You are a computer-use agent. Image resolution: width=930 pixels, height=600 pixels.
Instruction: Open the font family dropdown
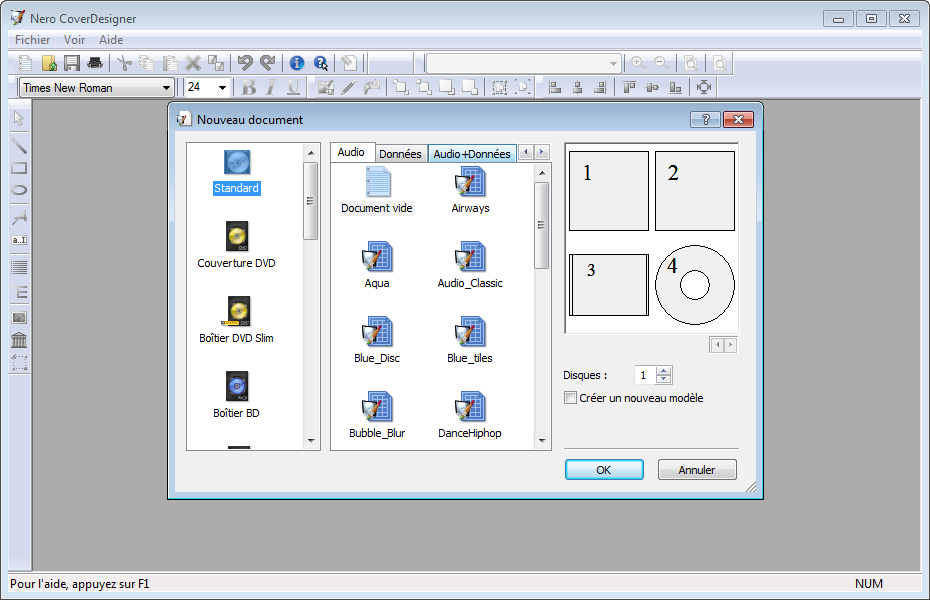tap(168, 87)
